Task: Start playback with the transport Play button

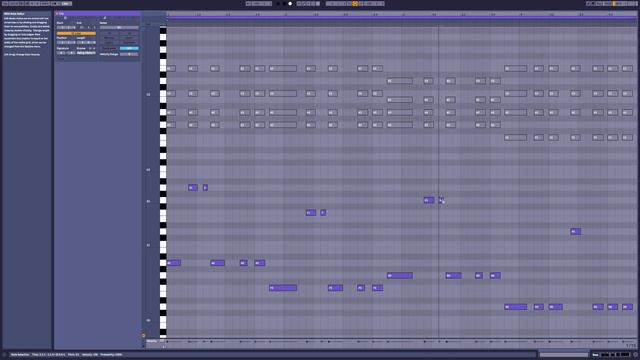Action: [278, 4]
